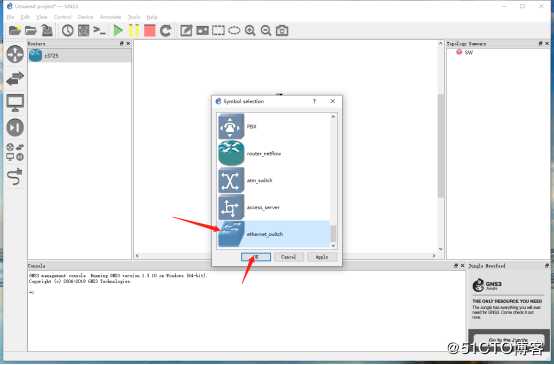Image resolution: width=554 pixels, height=365 pixels.
Task: Click the Zoom out magnifier icon
Action: coord(266,30)
